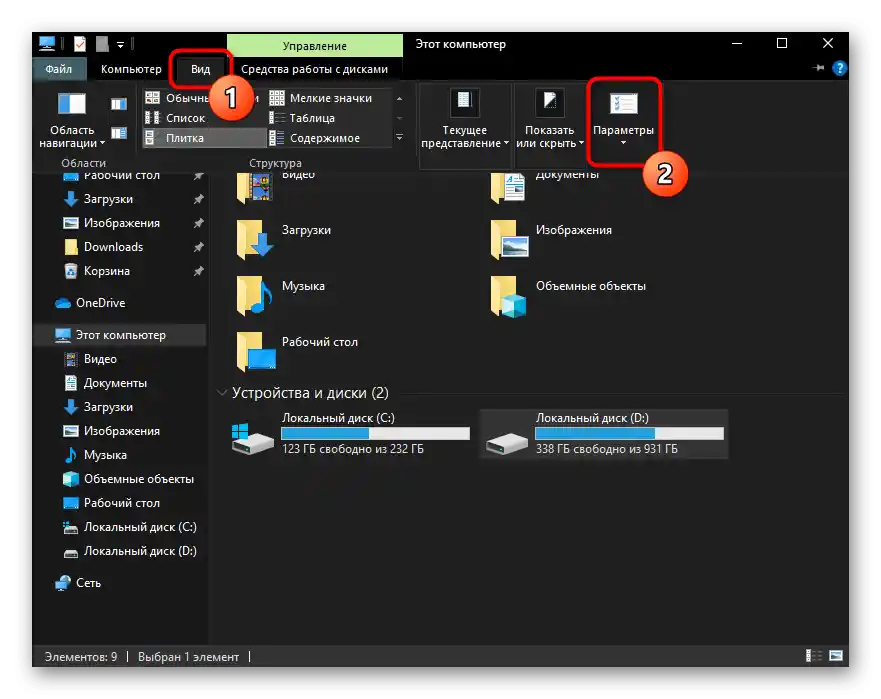Move up one row in the layout gallery

pyautogui.click(x=399, y=98)
